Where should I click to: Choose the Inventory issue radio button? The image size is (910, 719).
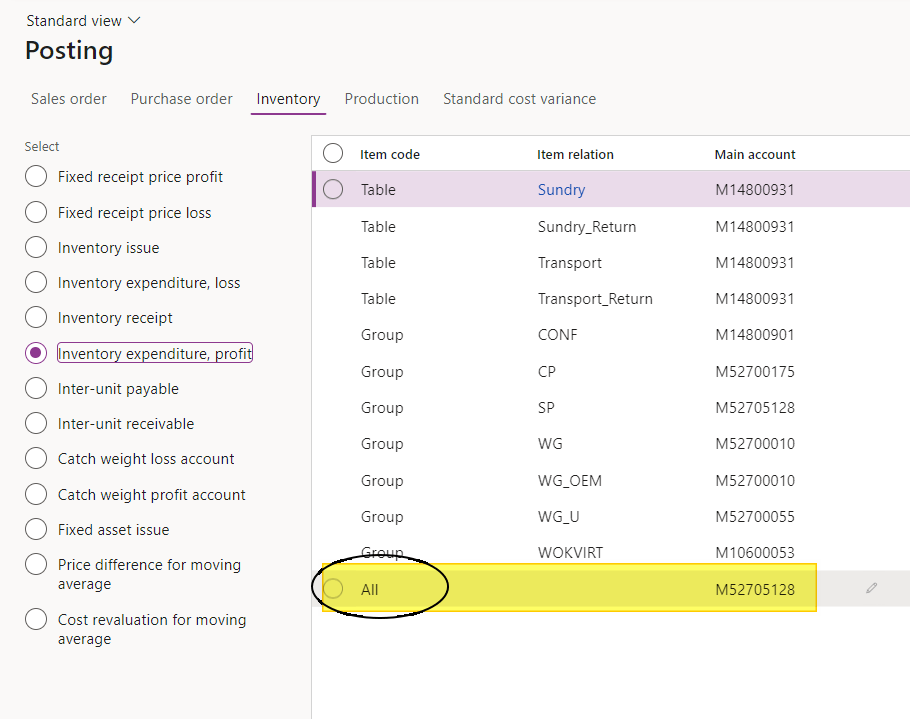pyautogui.click(x=36, y=248)
